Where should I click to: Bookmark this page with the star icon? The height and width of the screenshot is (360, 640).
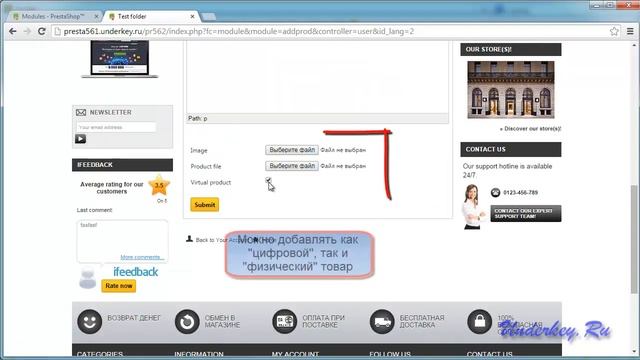coord(614,31)
